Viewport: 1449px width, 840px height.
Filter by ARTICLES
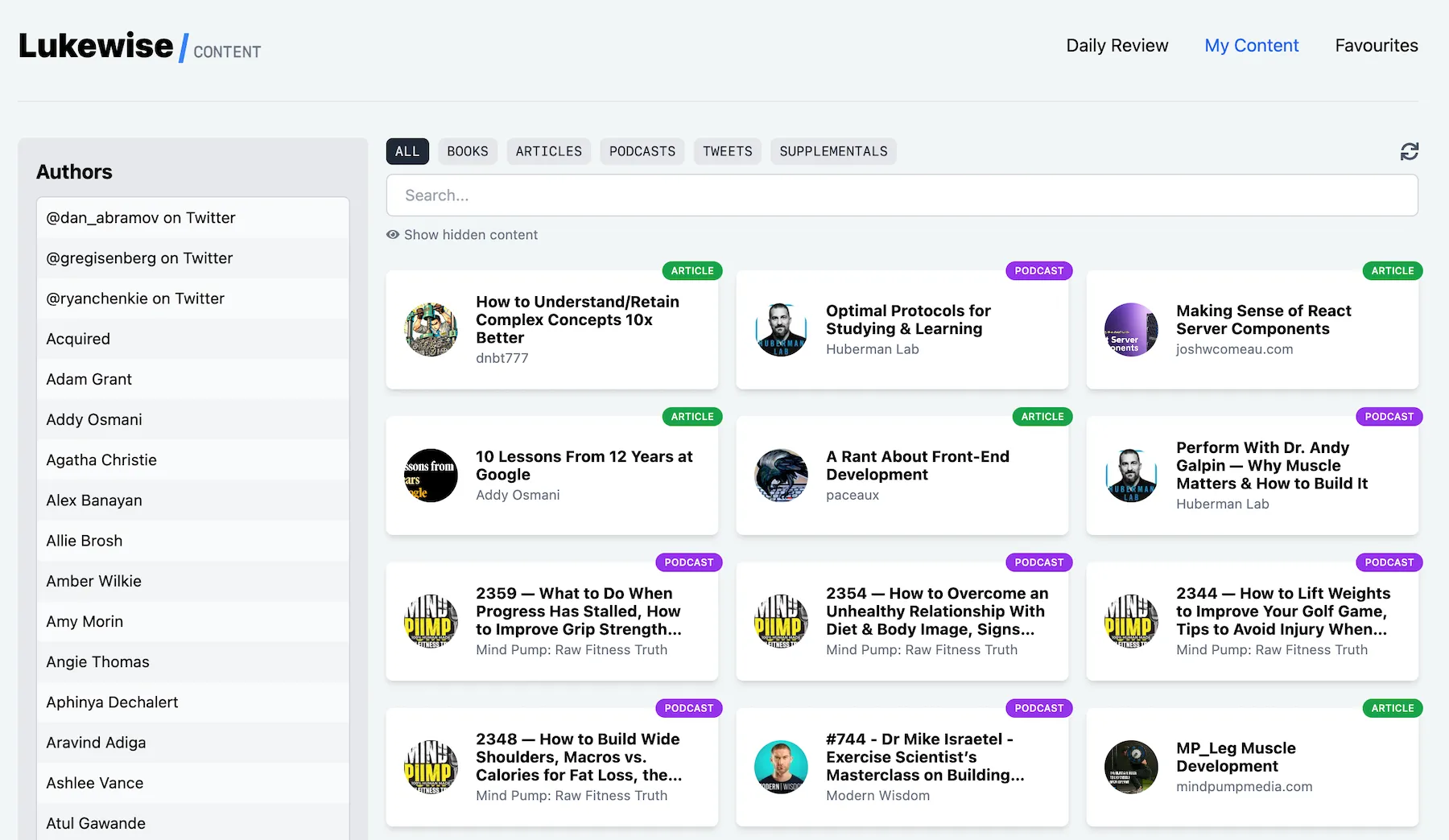(x=549, y=151)
